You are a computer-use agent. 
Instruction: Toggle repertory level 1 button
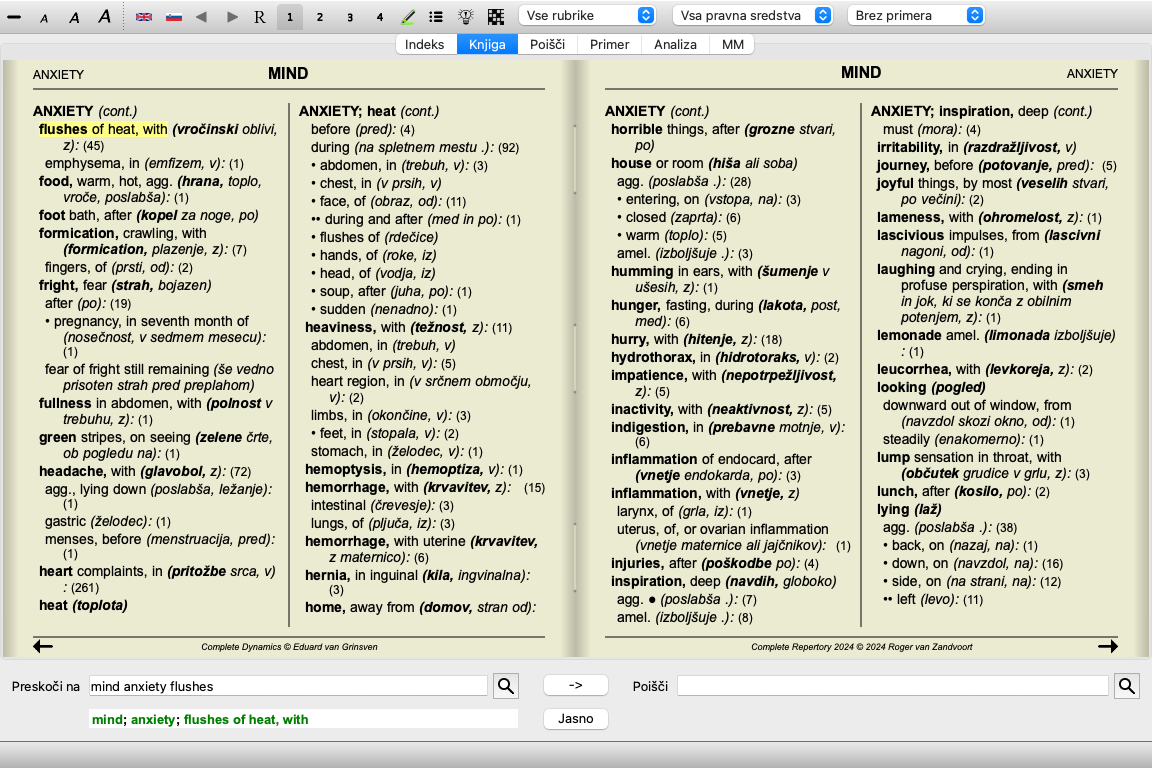click(x=289, y=17)
